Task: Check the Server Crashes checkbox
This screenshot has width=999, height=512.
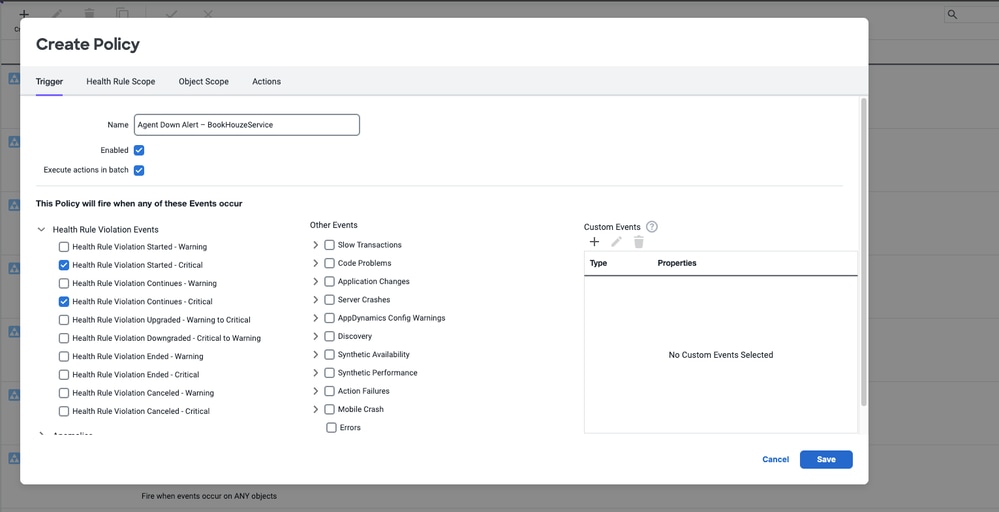Action: point(329,299)
